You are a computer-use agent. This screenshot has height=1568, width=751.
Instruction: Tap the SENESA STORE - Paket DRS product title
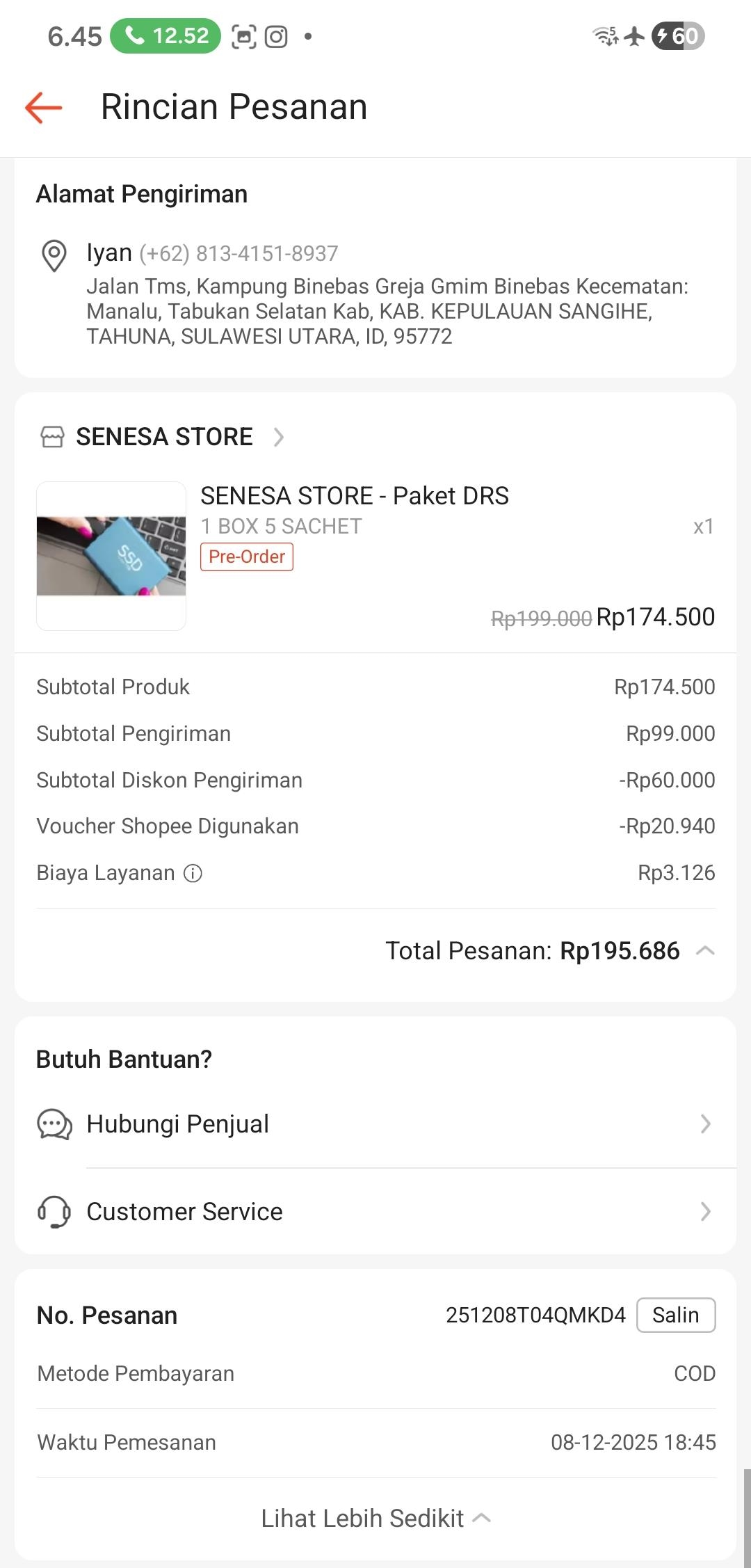click(x=355, y=496)
